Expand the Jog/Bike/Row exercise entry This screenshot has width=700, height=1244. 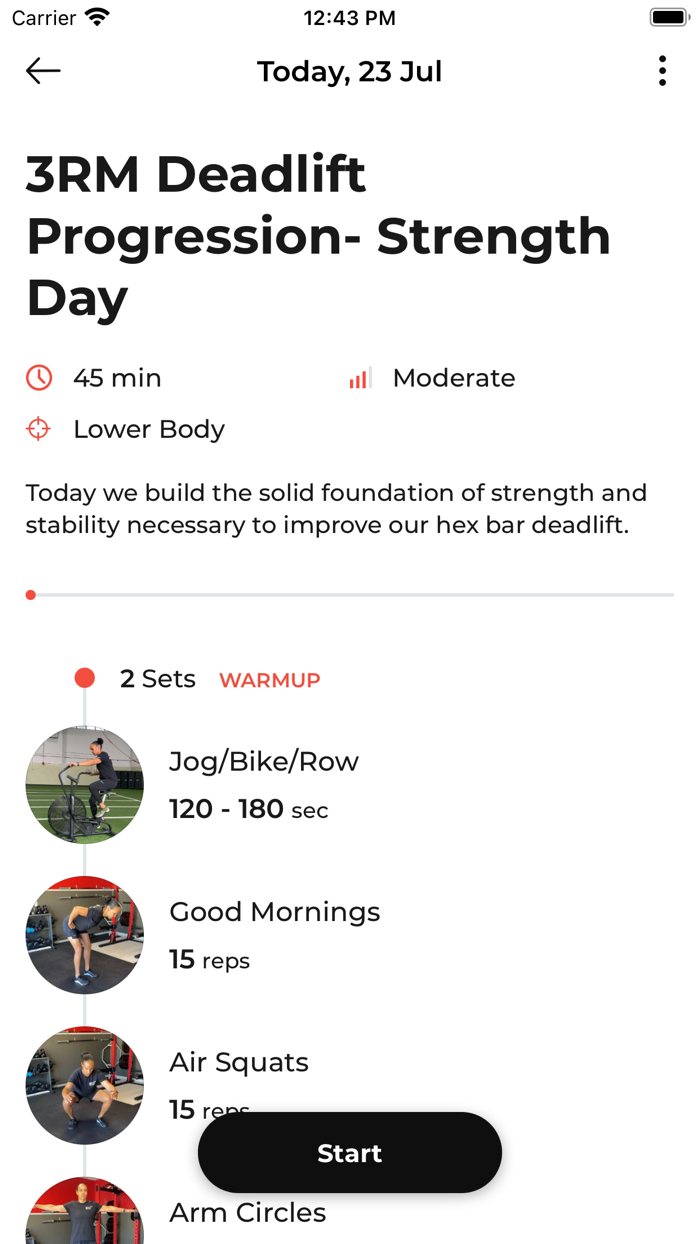click(x=264, y=761)
